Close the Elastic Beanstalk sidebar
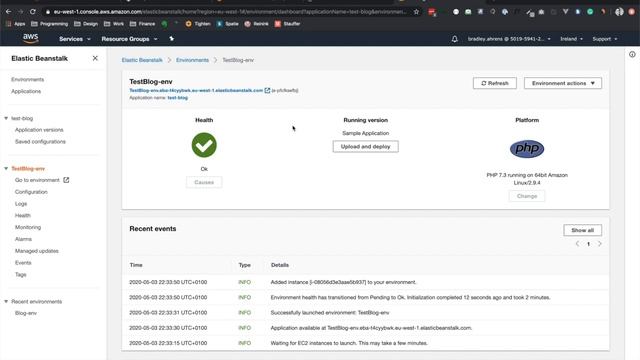The width and height of the screenshot is (640, 360). [x=95, y=58]
